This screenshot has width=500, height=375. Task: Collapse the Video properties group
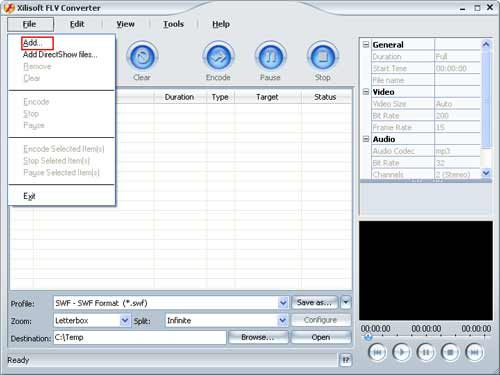[366, 92]
